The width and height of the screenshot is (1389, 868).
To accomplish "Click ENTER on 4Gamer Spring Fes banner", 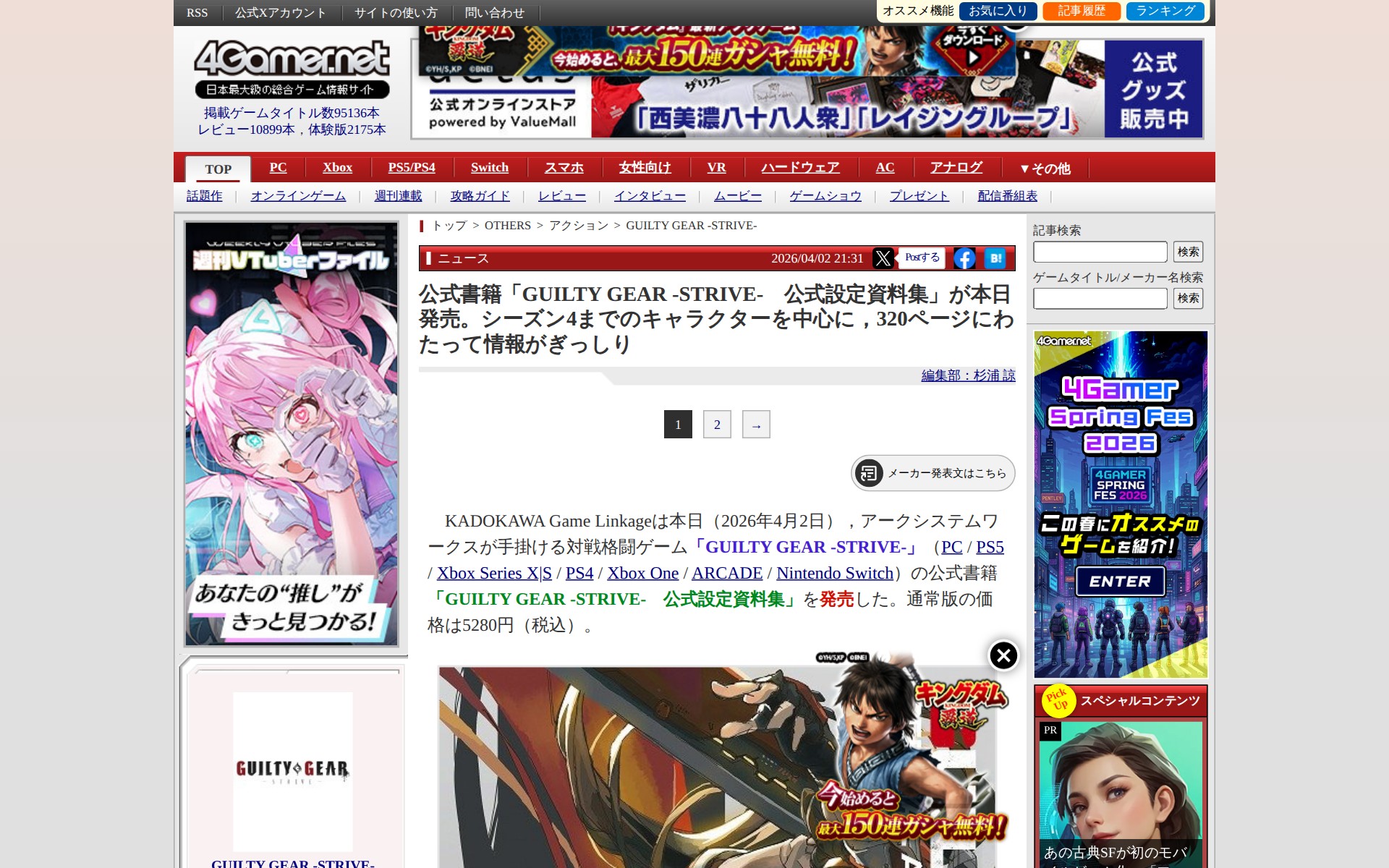I will [x=1120, y=581].
